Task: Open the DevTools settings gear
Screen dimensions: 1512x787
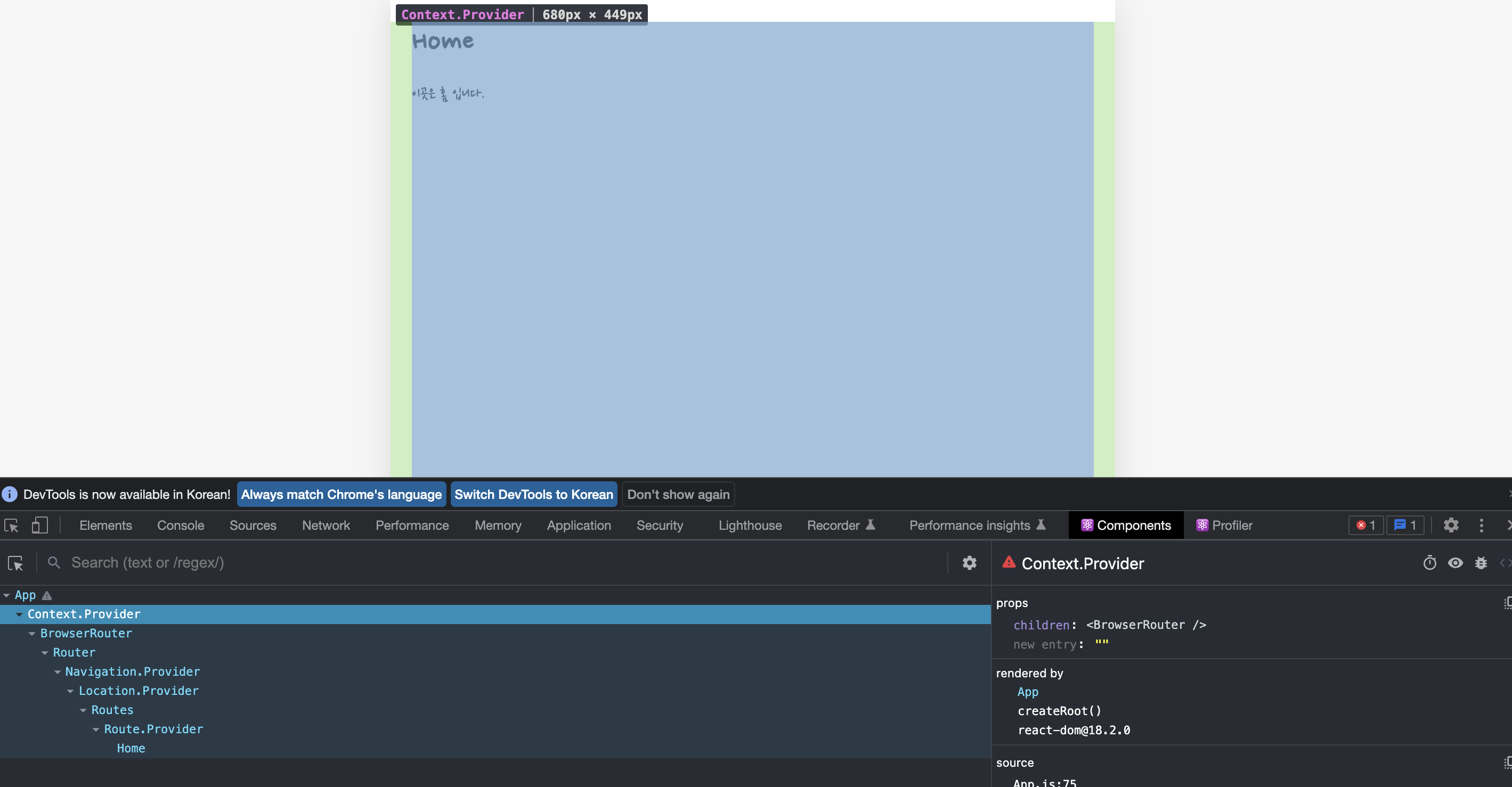Action: pyautogui.click(x=1451, y=525)
